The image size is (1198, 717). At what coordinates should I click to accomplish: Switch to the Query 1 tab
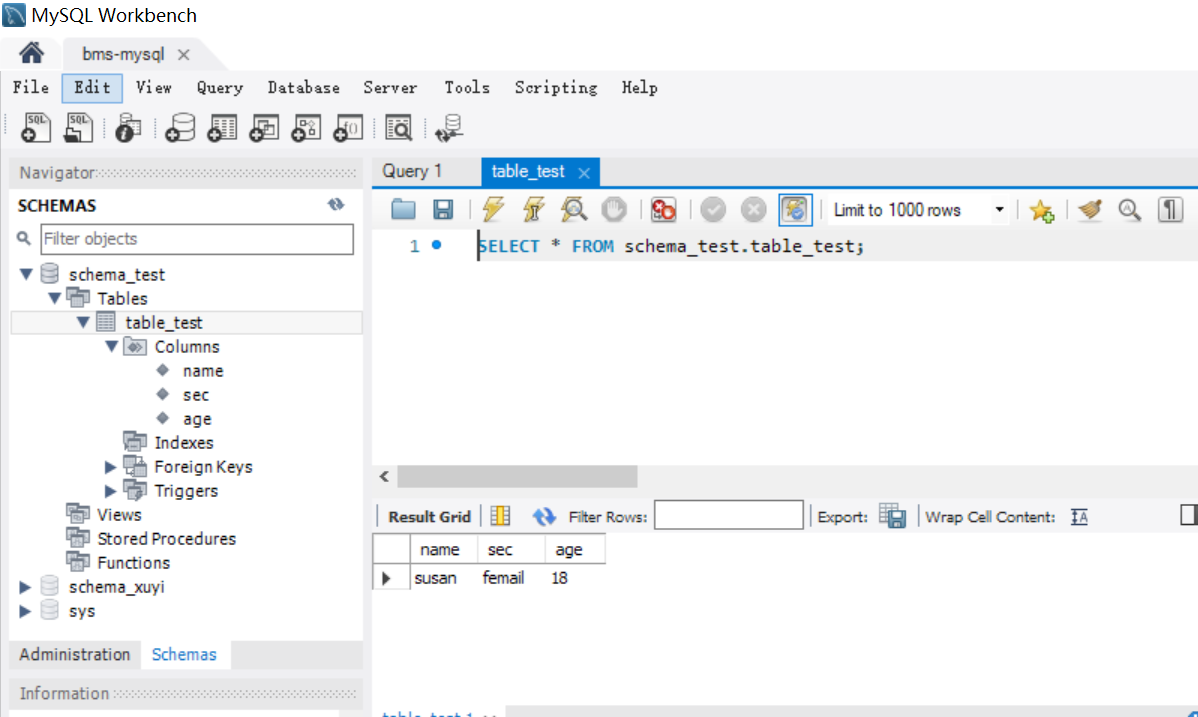click(x=412, y=171)
